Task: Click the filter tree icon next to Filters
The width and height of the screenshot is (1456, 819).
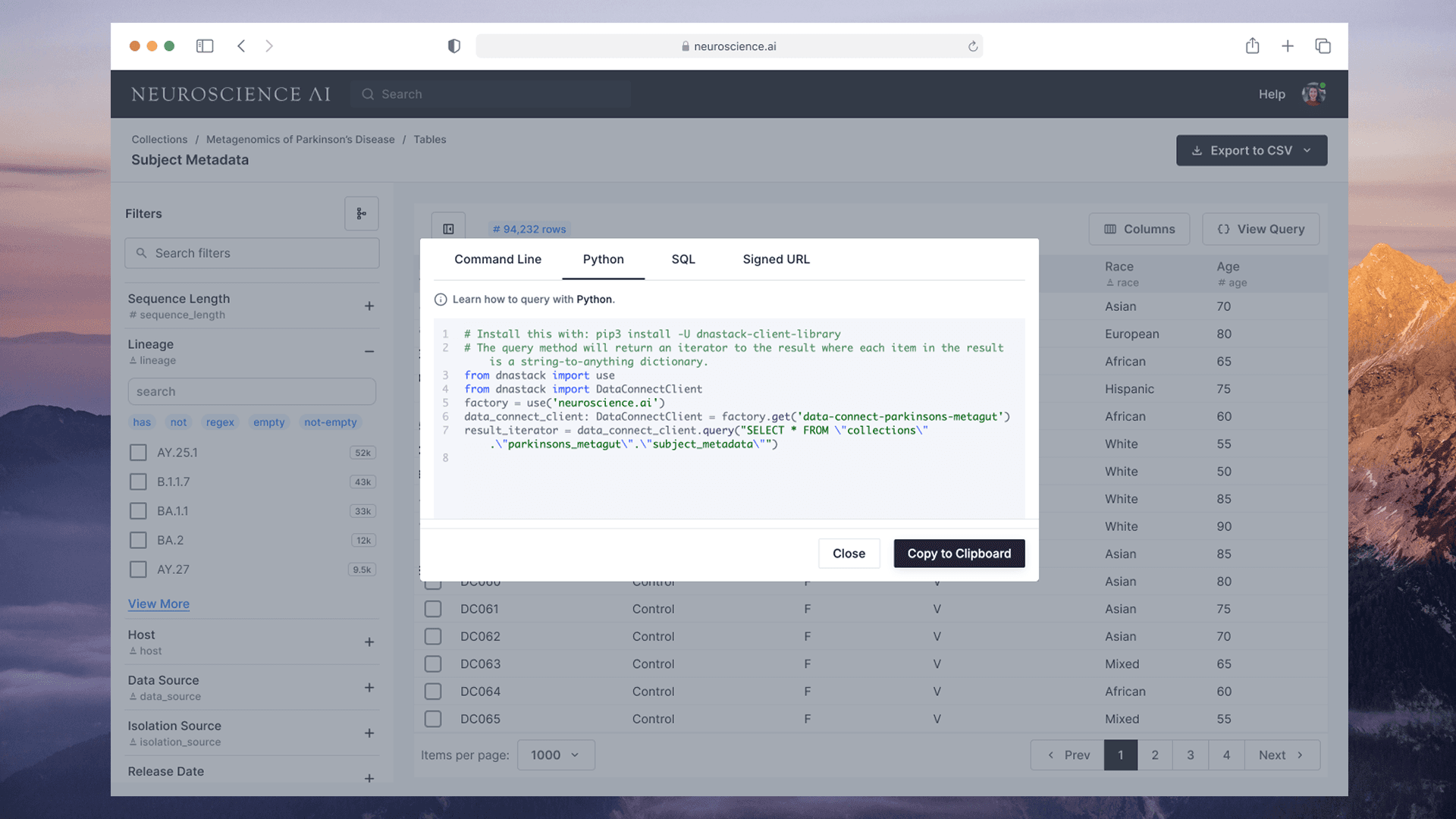Action: click(x=362, y=214)
